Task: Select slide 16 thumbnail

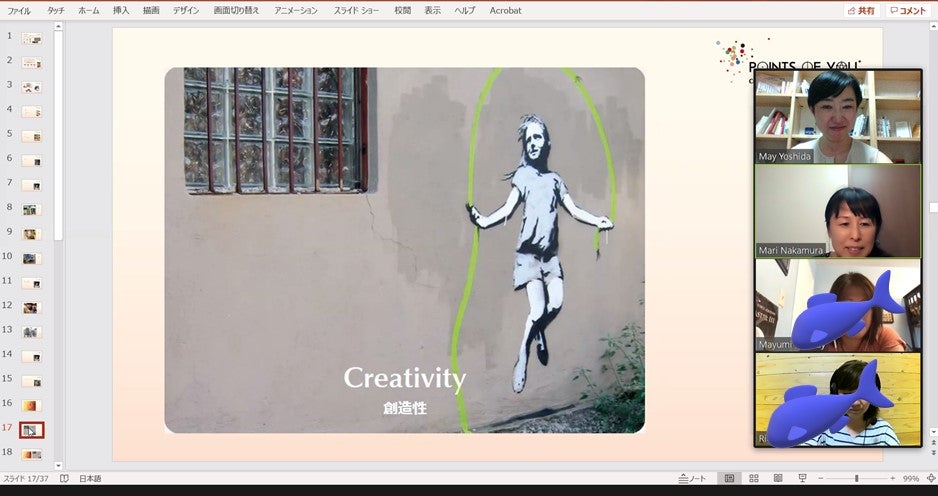Action: [32, 406]
